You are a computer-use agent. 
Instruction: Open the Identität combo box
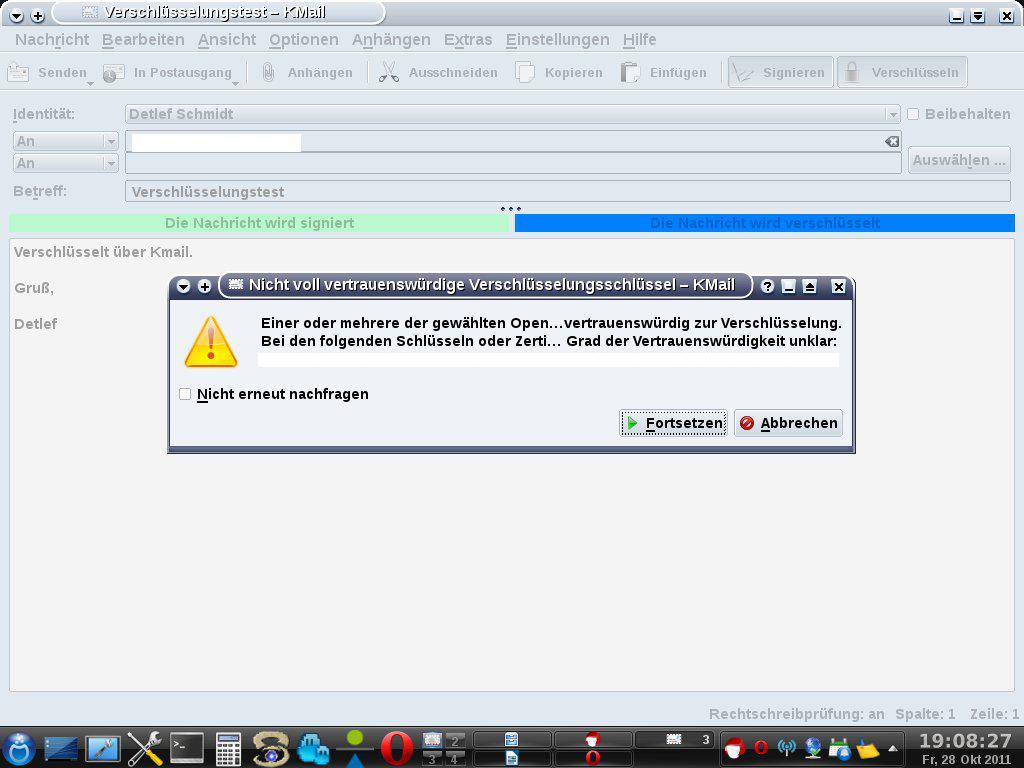tap(512, 114)
